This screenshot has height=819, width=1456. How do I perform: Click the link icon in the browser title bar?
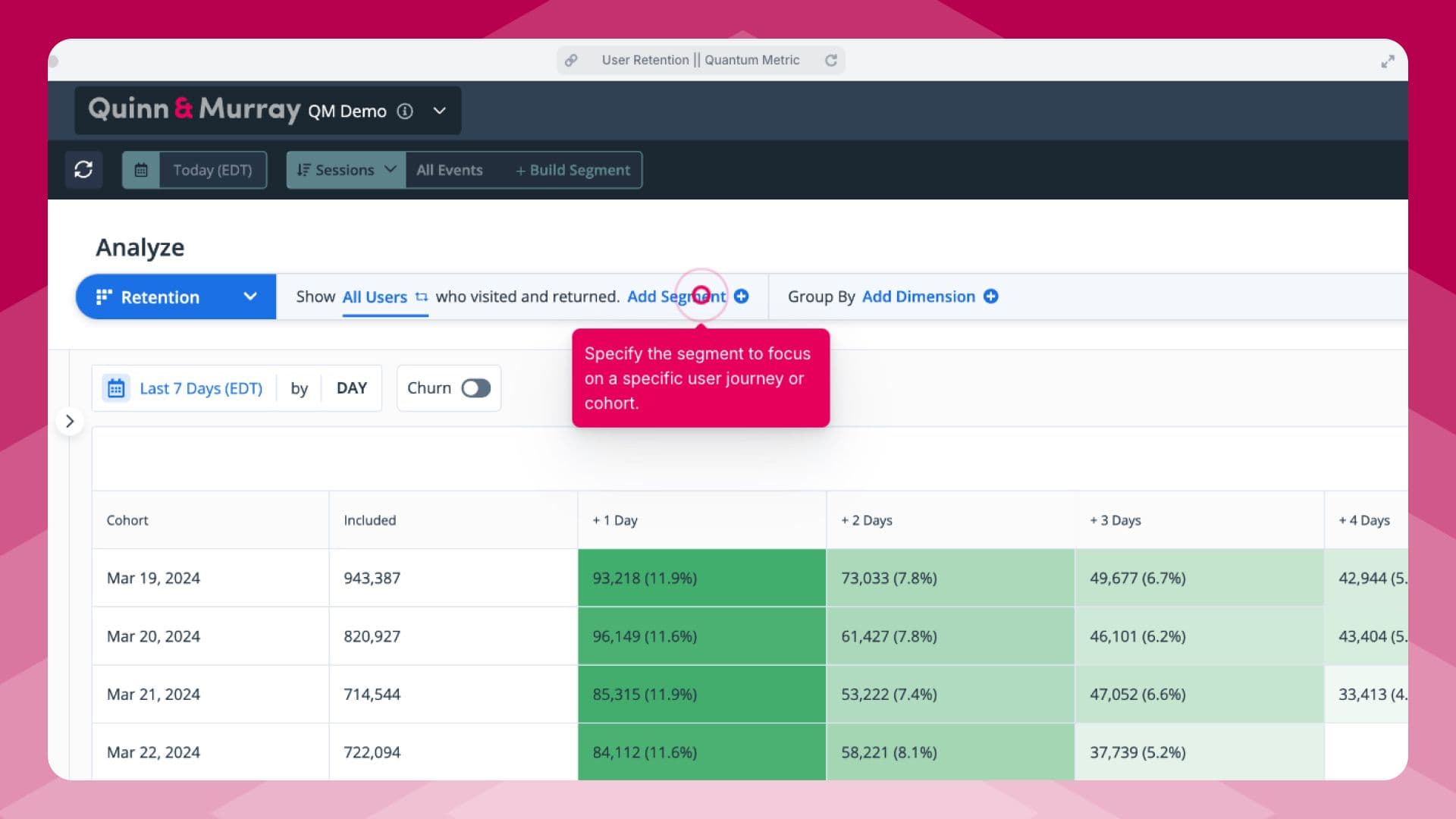click(571, 60)
